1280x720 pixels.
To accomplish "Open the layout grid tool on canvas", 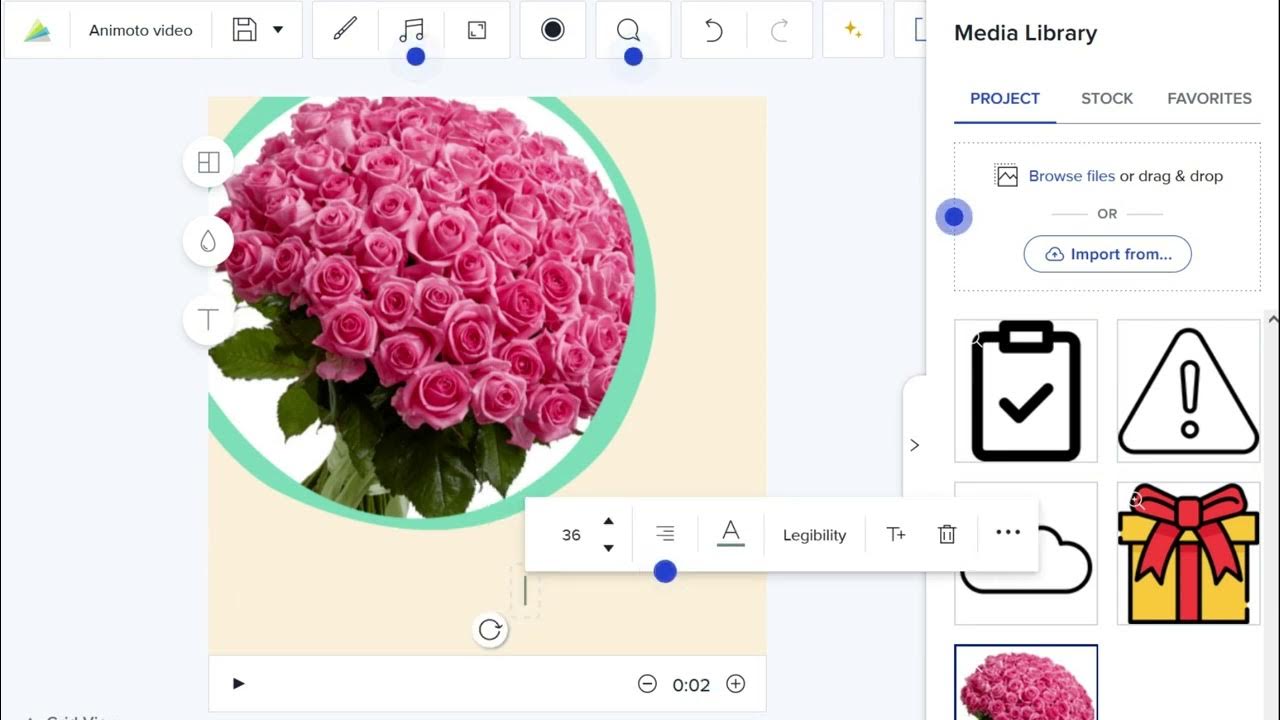I will (x=208, y=162).
